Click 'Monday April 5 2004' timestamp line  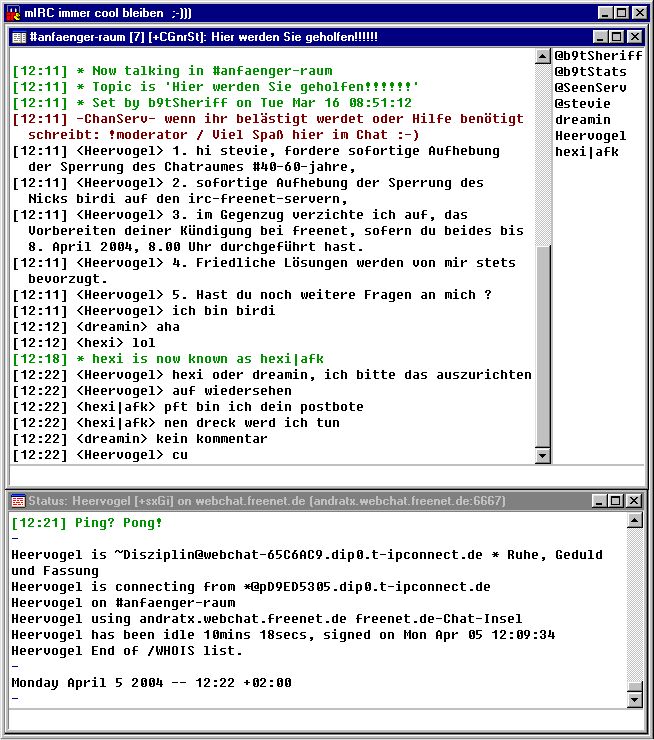(151, 683)
